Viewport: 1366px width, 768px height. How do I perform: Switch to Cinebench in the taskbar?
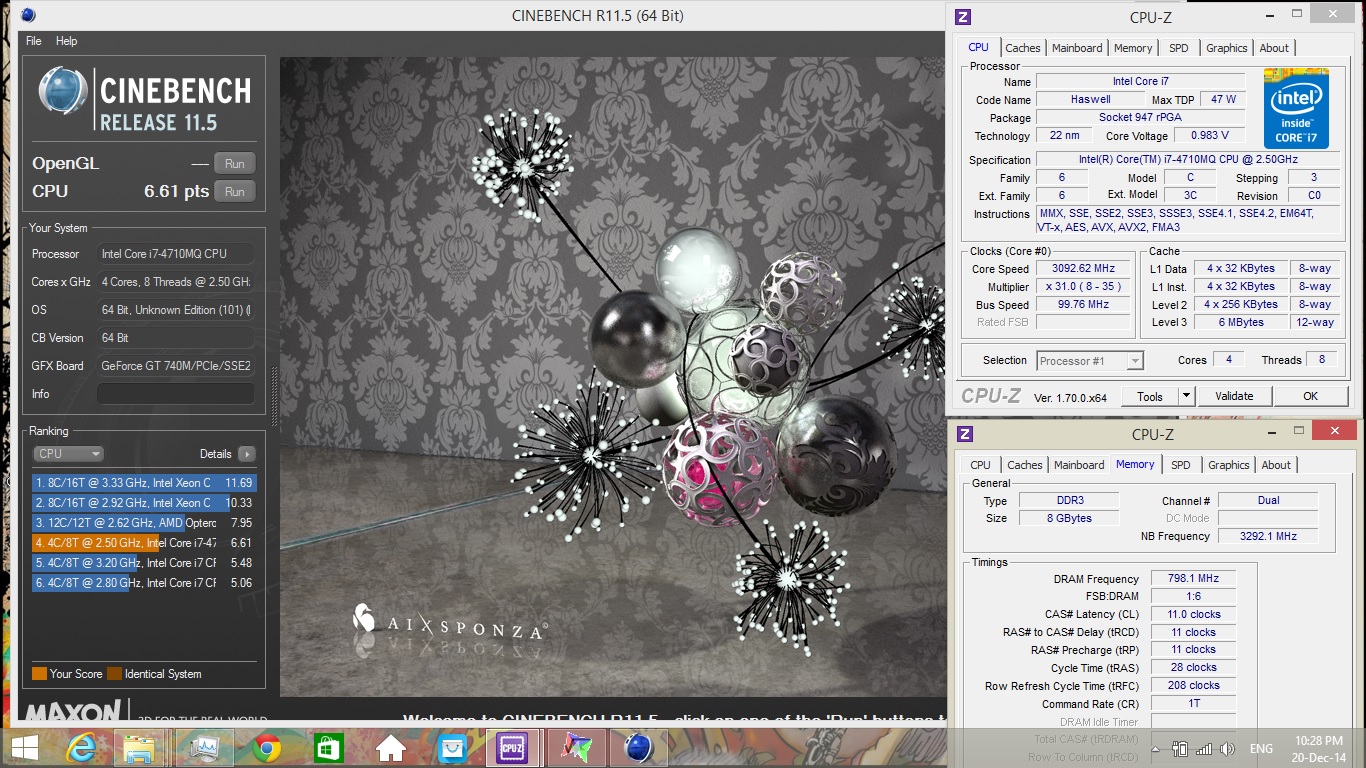638,747
